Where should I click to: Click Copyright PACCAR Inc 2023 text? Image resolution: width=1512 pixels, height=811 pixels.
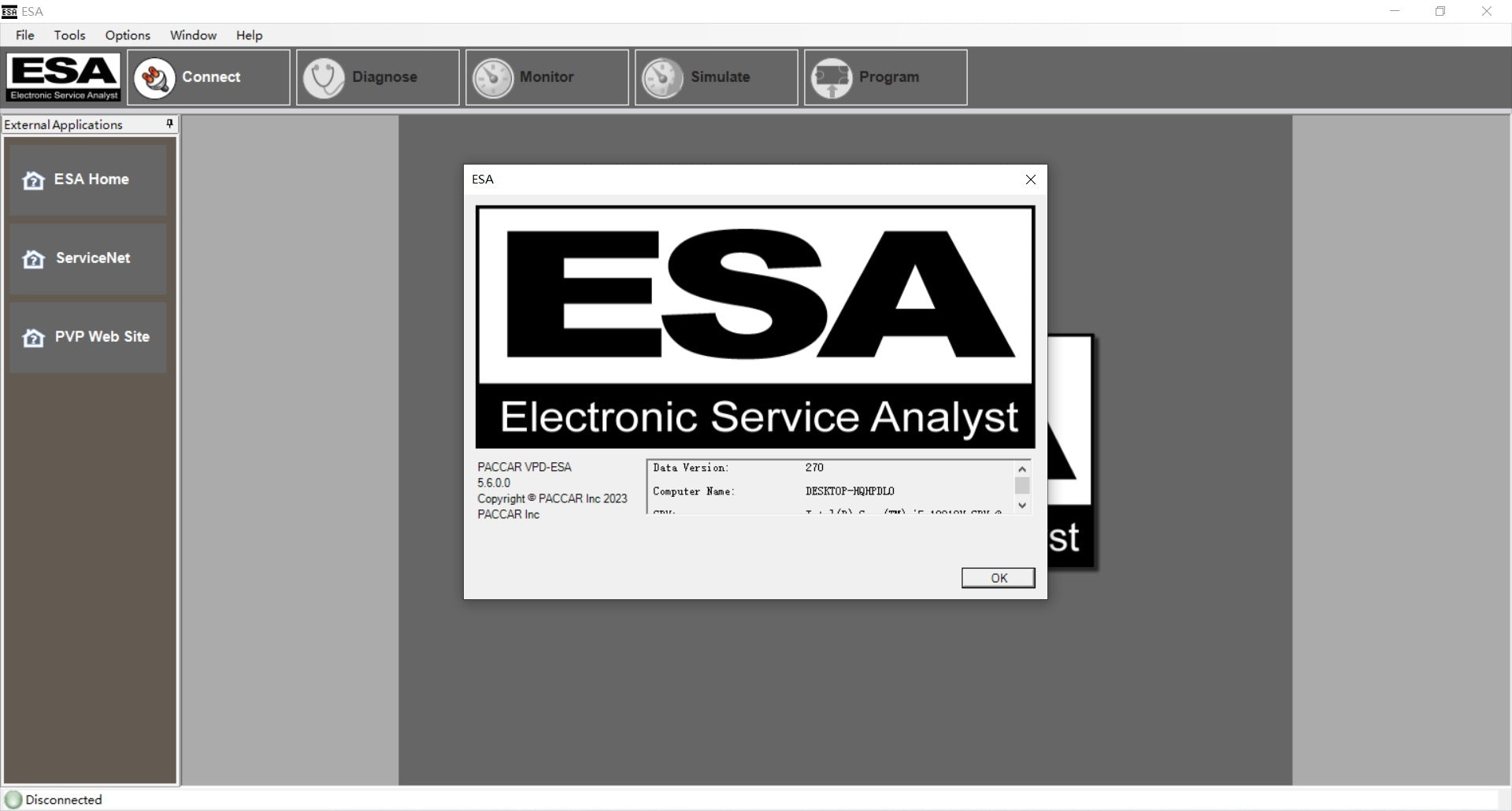coord(552,498)
